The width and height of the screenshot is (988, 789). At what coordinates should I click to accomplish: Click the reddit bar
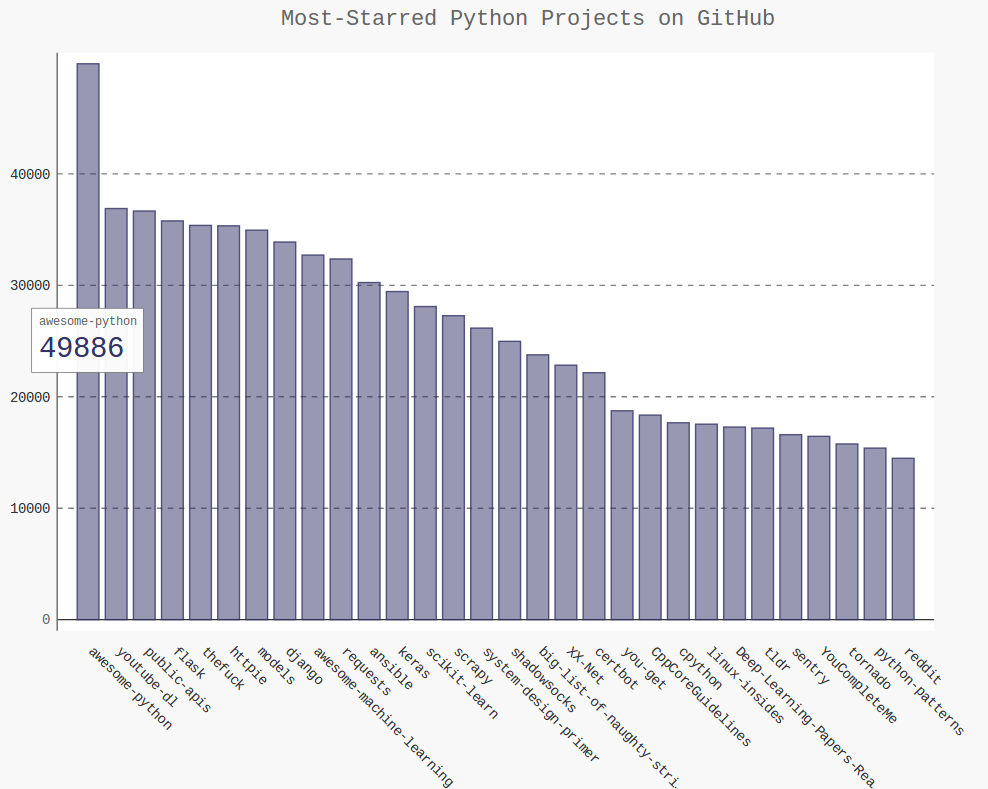pyautogui.click(x=904, y=539)
